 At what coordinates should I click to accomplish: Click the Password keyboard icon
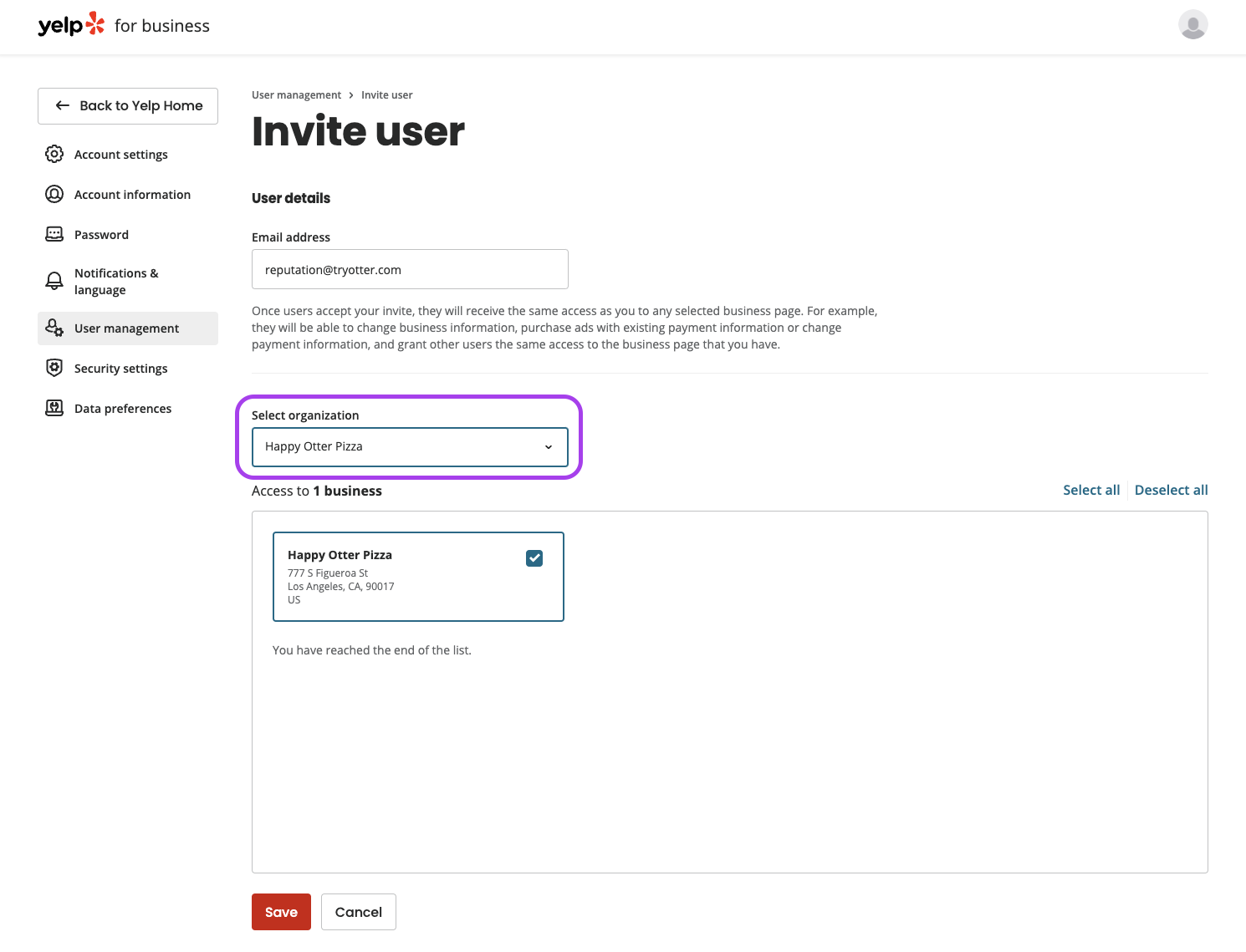(54, 234)
